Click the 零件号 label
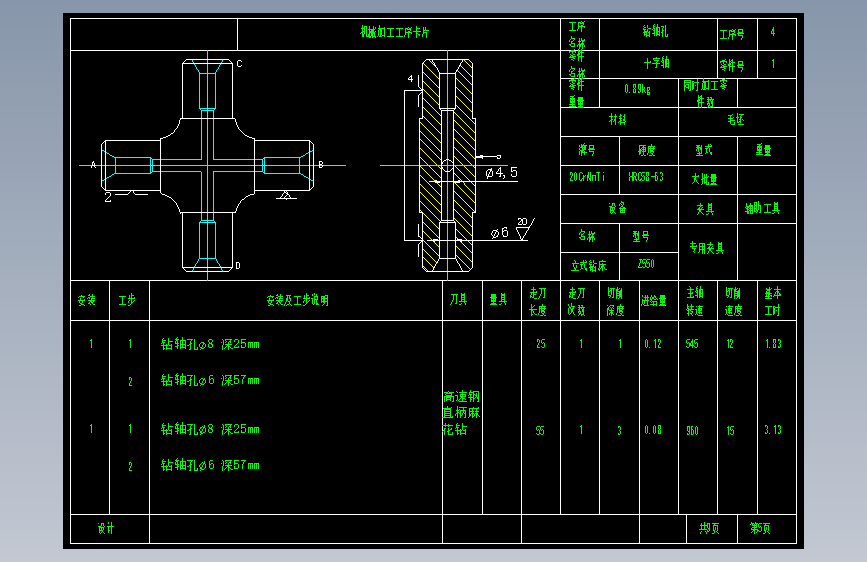The image size is (867, 562). (732, 65)
